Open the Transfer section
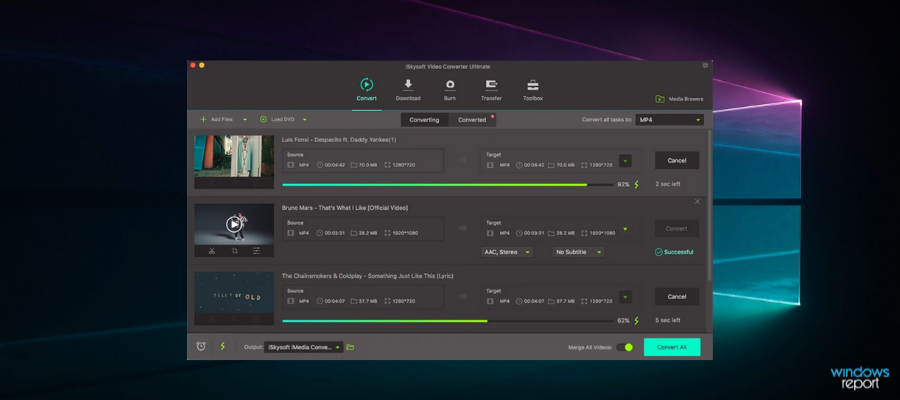This screenshot has width=900, height=400. [491, 89]
